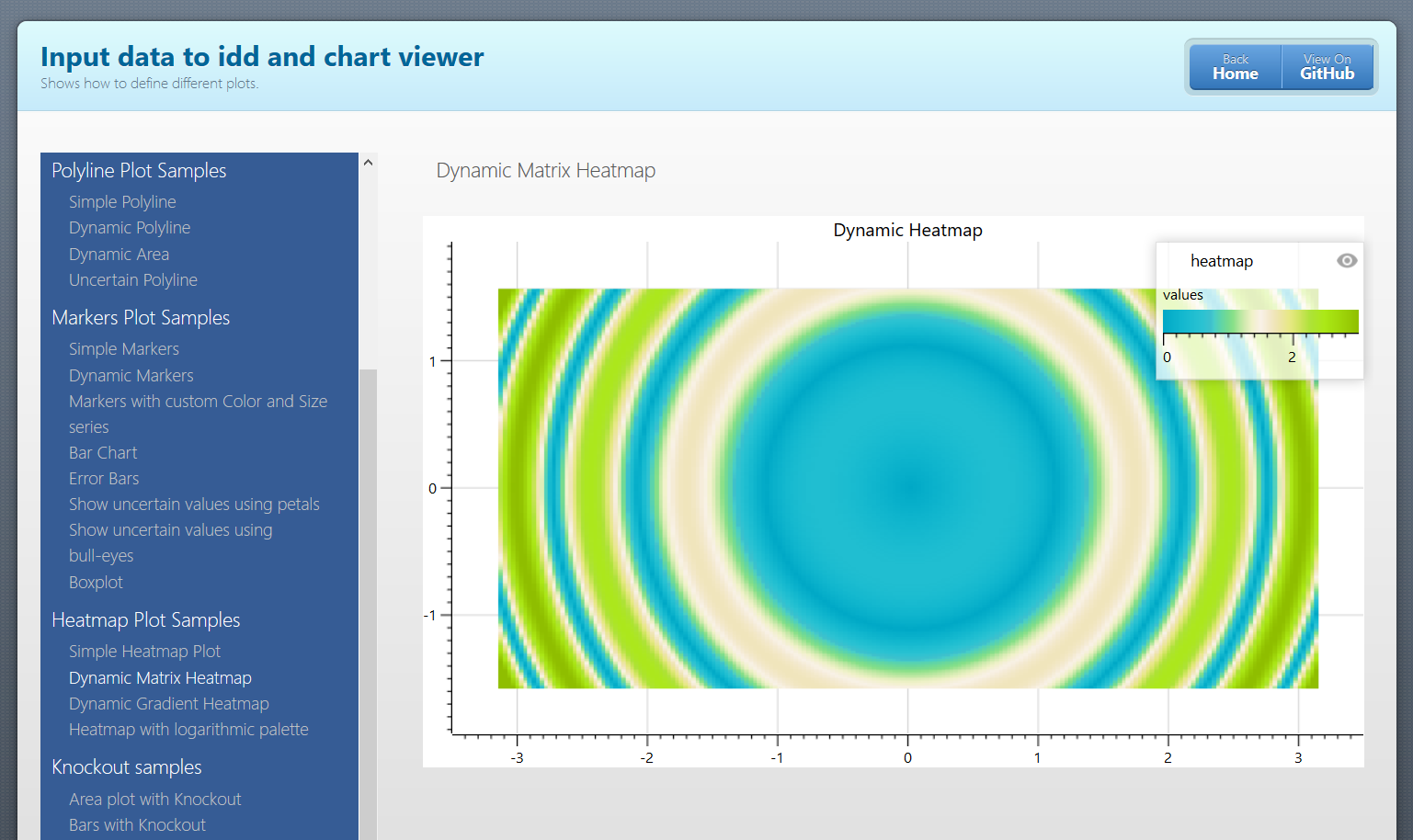1413x840 pixels.
Task: Select Dynamic Matrix Heatmap link
Action: [x=160, y=678]
